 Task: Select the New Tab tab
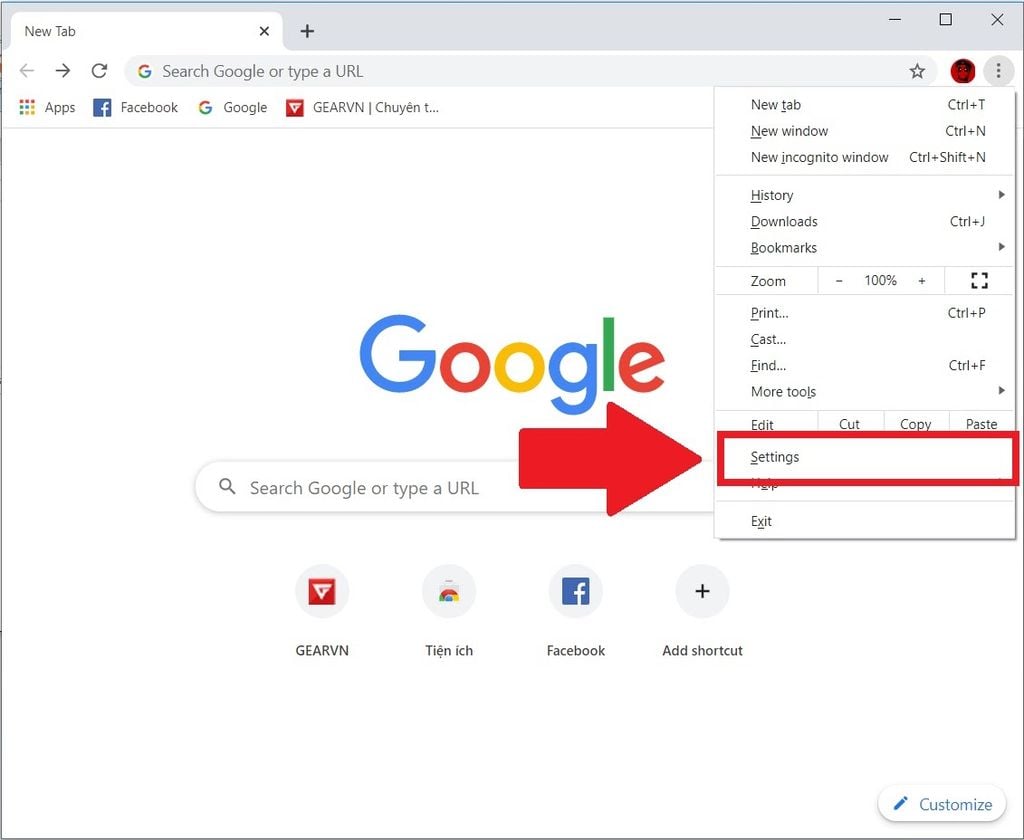pos(146,31)
